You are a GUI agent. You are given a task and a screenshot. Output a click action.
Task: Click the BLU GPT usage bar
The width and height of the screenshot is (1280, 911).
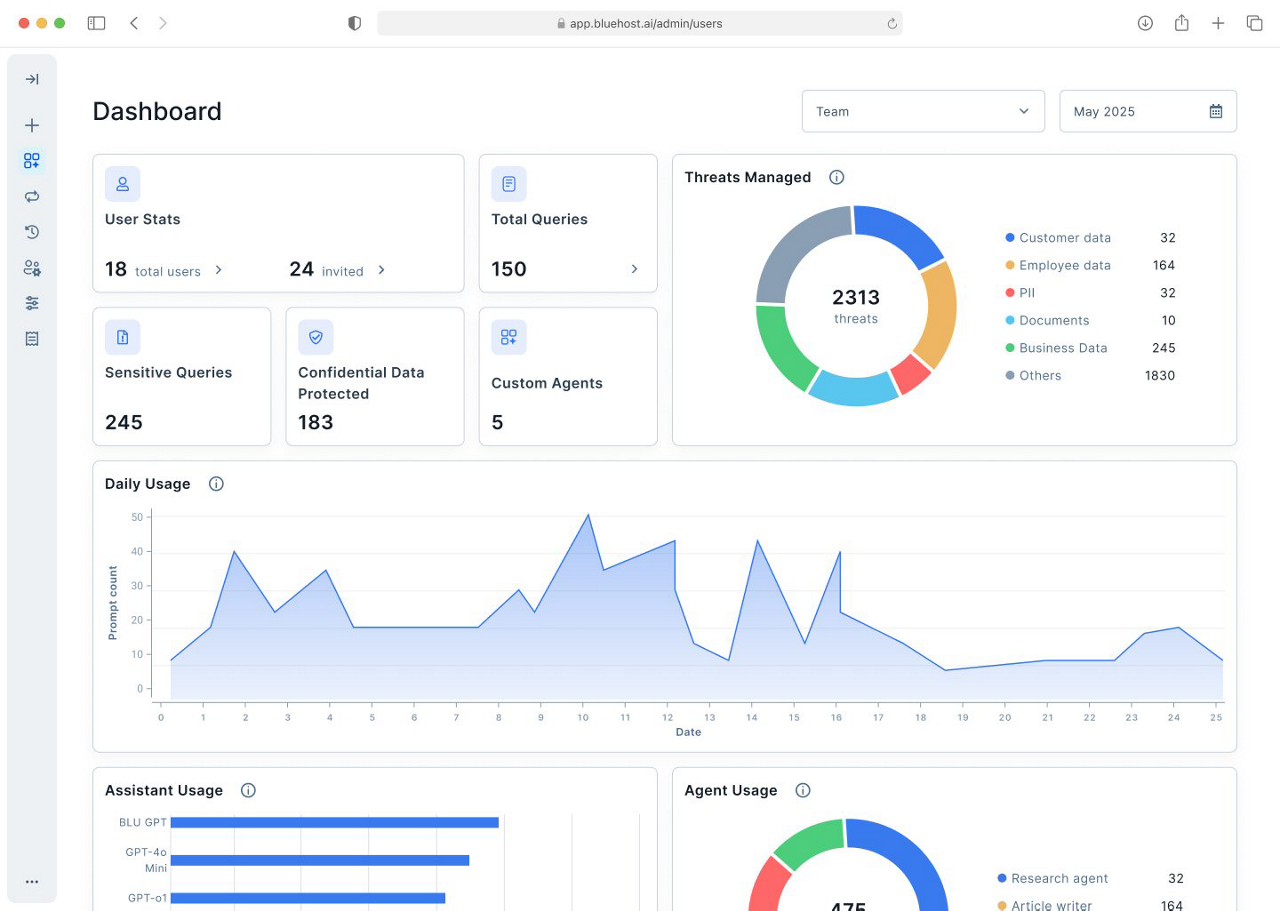click(x=335, y=823)
